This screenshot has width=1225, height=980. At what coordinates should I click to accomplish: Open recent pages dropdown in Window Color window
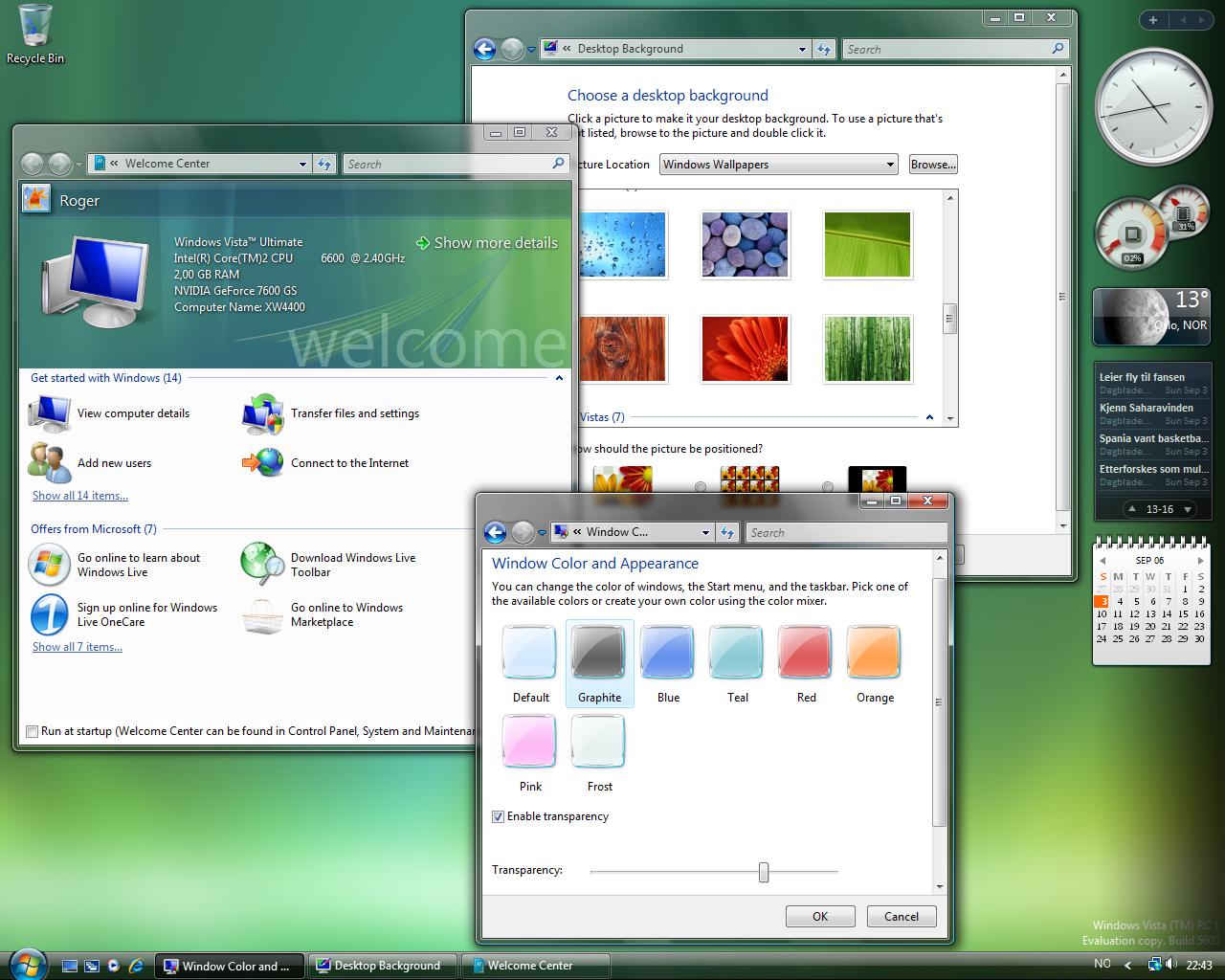543,533
